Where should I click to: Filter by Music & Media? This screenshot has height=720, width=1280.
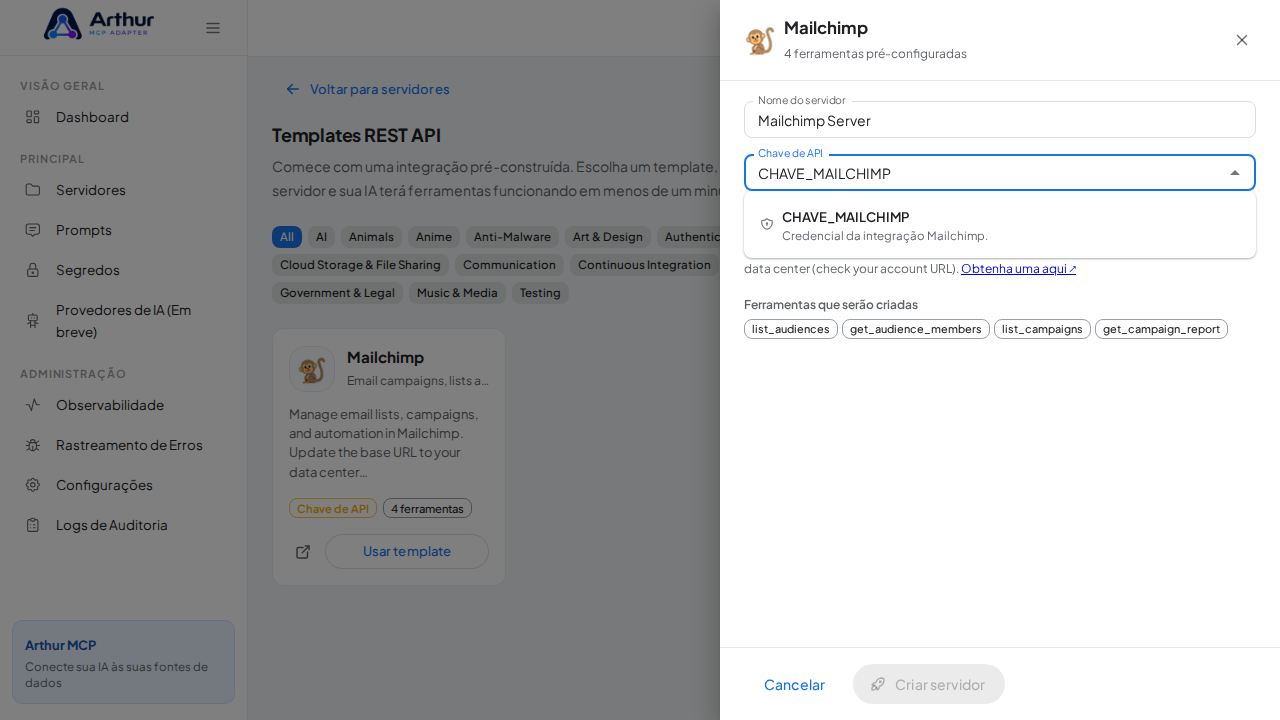pos(457,293)
